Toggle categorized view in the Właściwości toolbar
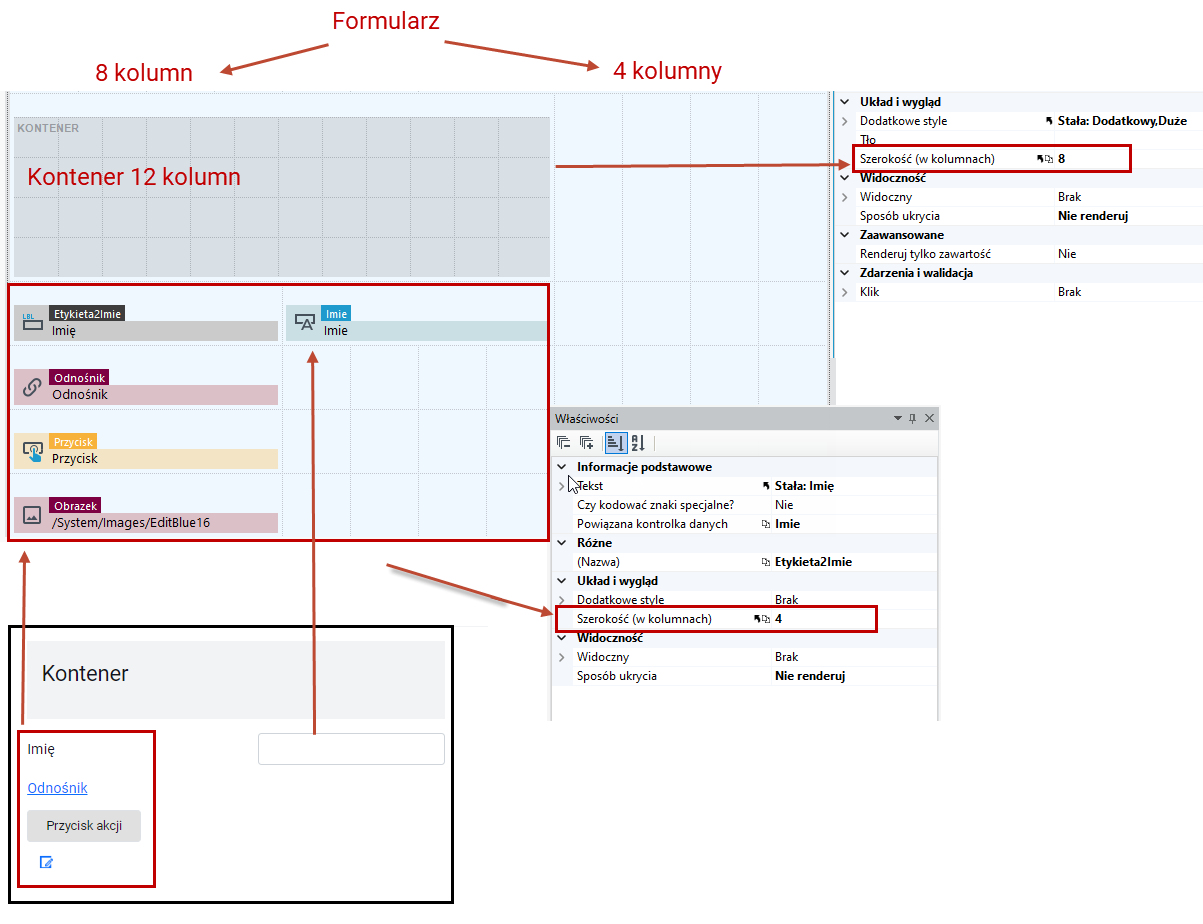Viewport: 1203px width, 924px height. coord(615,443)
